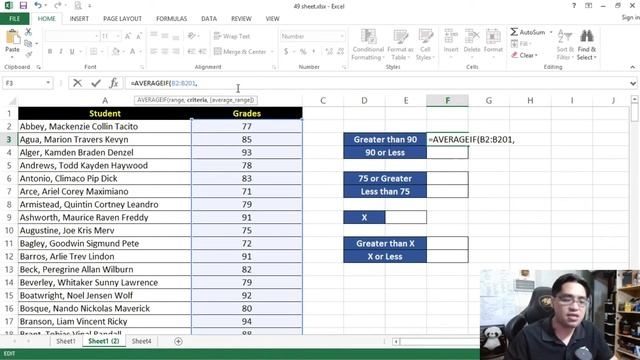This screenshot has height=360, width=640.
Task: Click Merge & Center button
Action: coord(240,51)
